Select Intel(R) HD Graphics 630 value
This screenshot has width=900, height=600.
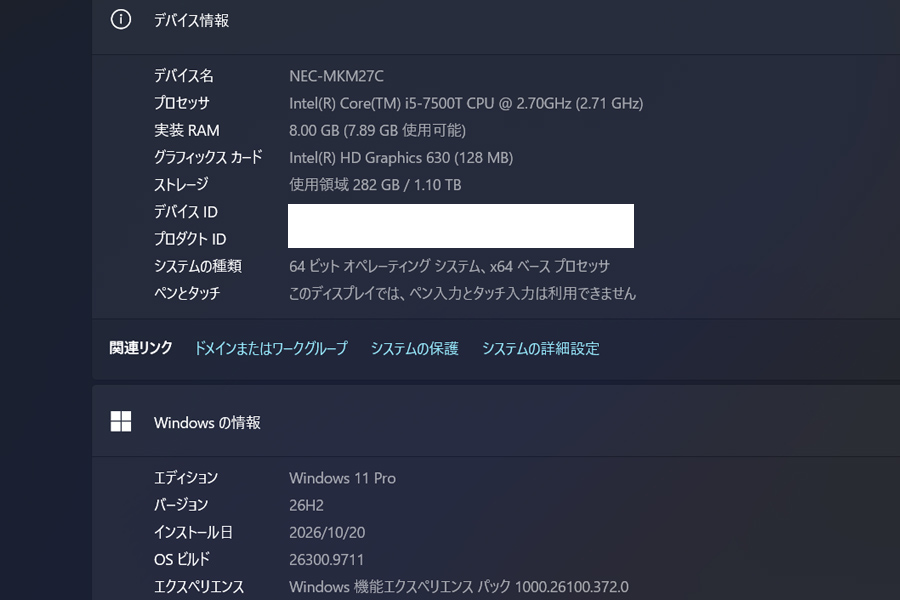pos(401,157)
